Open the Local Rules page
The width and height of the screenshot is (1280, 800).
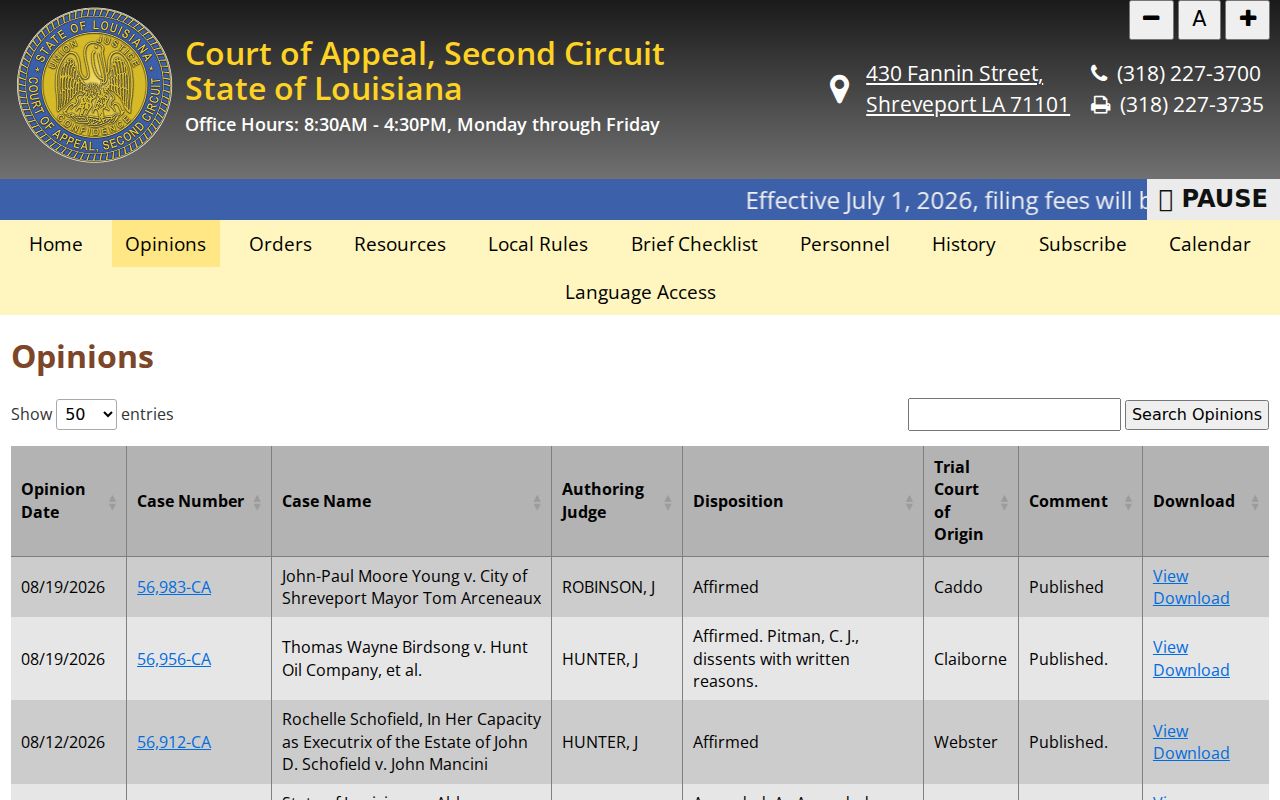pos(538,244)
